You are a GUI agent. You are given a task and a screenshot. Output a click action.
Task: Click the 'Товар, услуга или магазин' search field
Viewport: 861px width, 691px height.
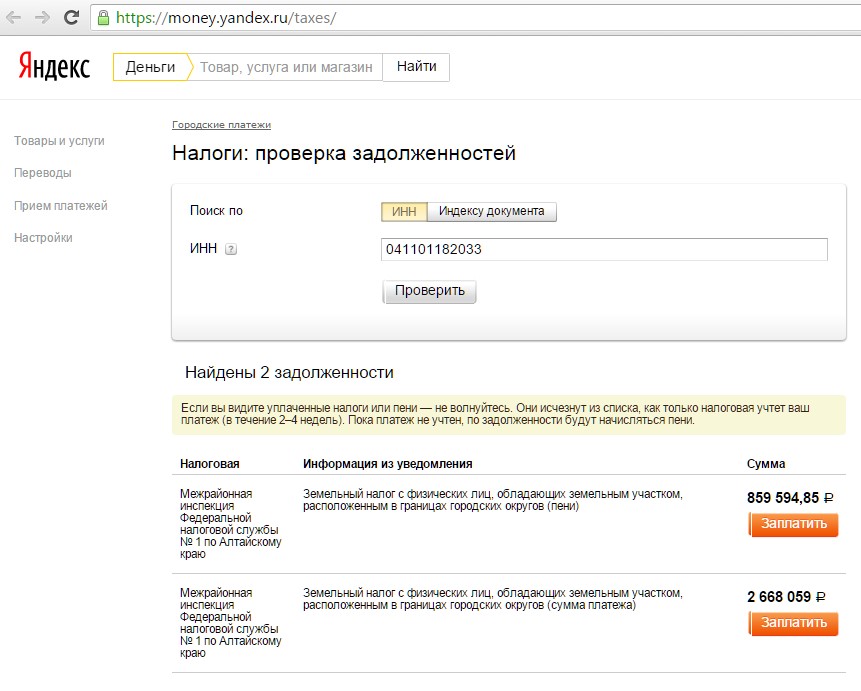286,67
